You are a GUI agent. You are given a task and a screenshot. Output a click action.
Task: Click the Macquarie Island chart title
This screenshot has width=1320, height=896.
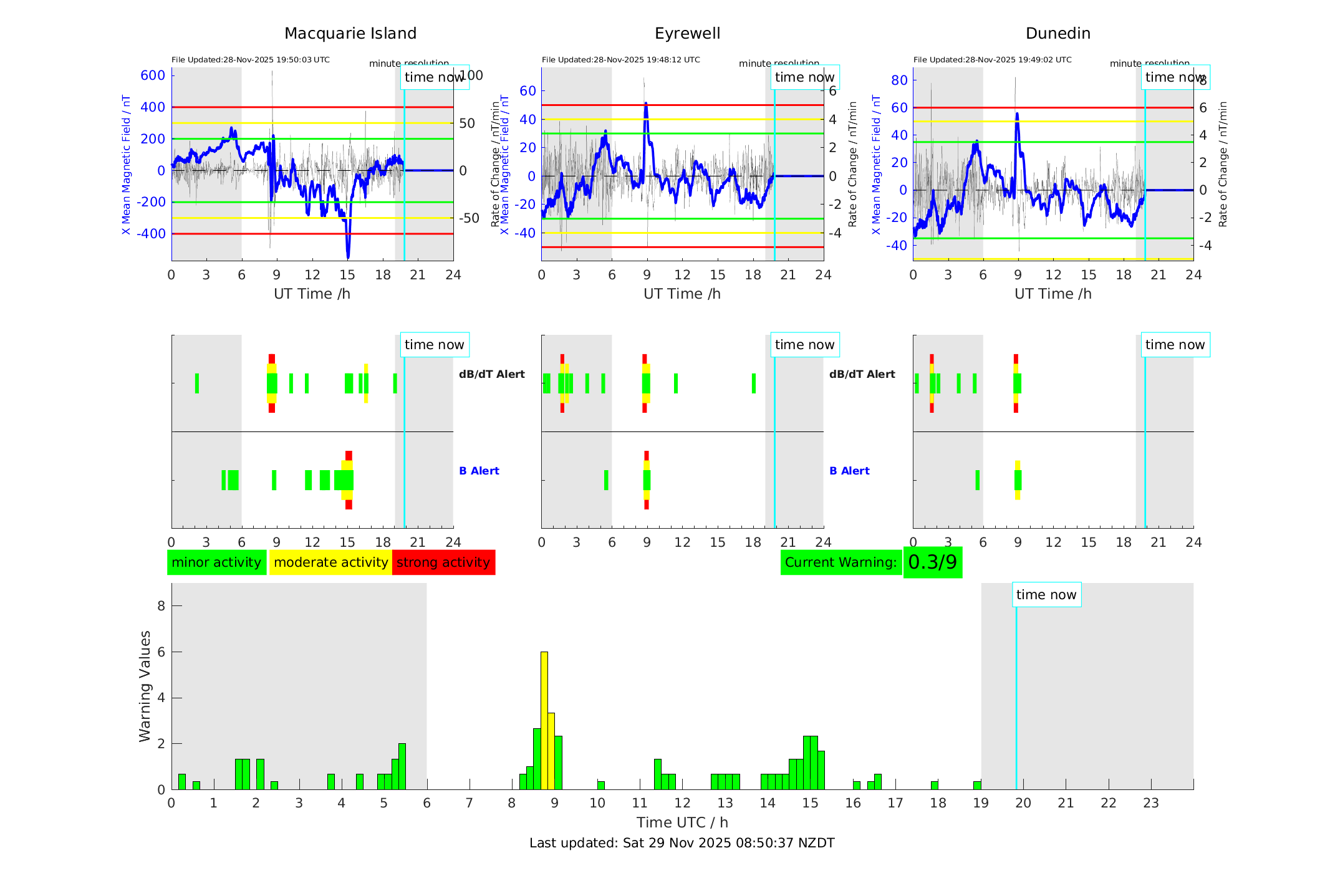[350, 34]
